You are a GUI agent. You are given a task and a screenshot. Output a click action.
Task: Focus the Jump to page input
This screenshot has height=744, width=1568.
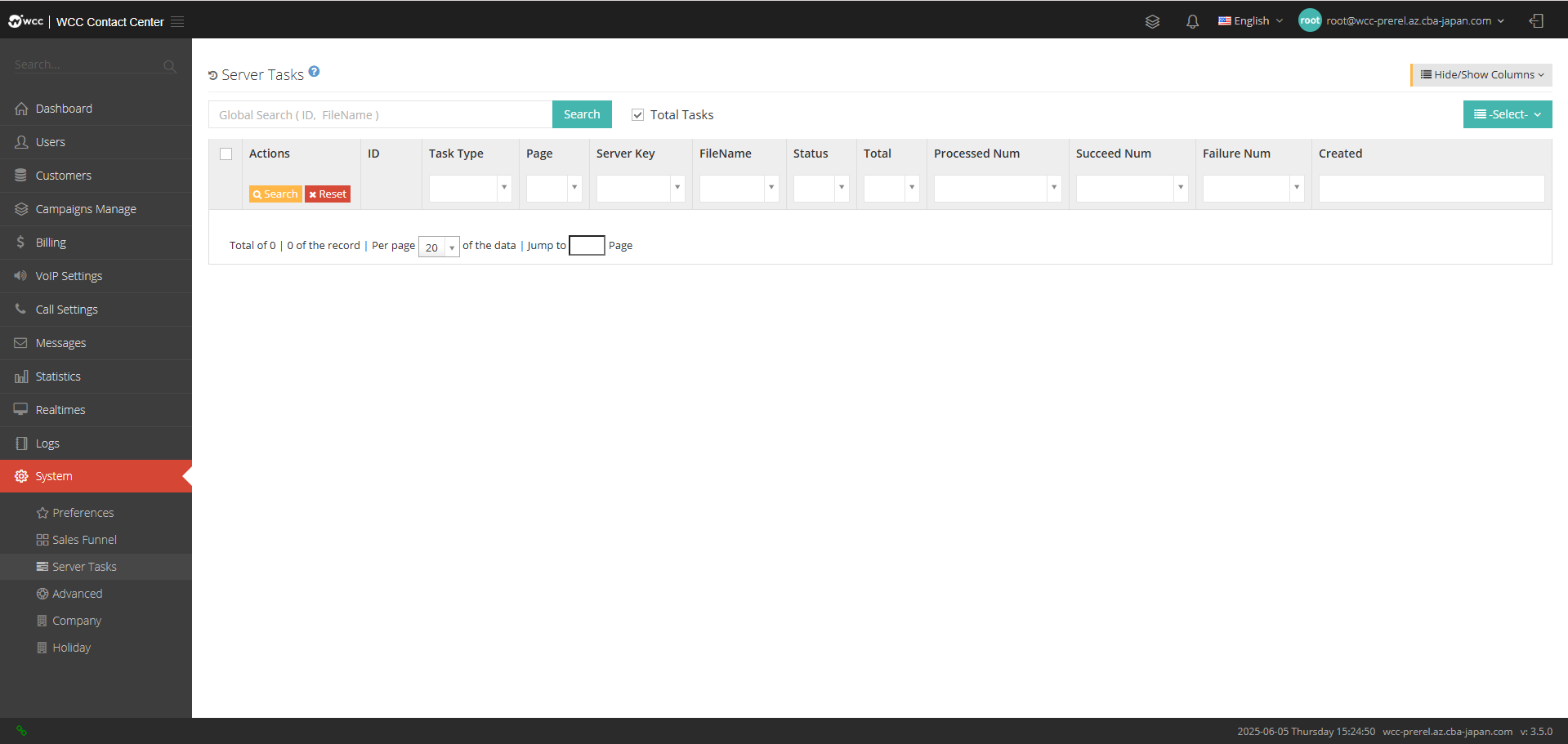tap(587, 245)
